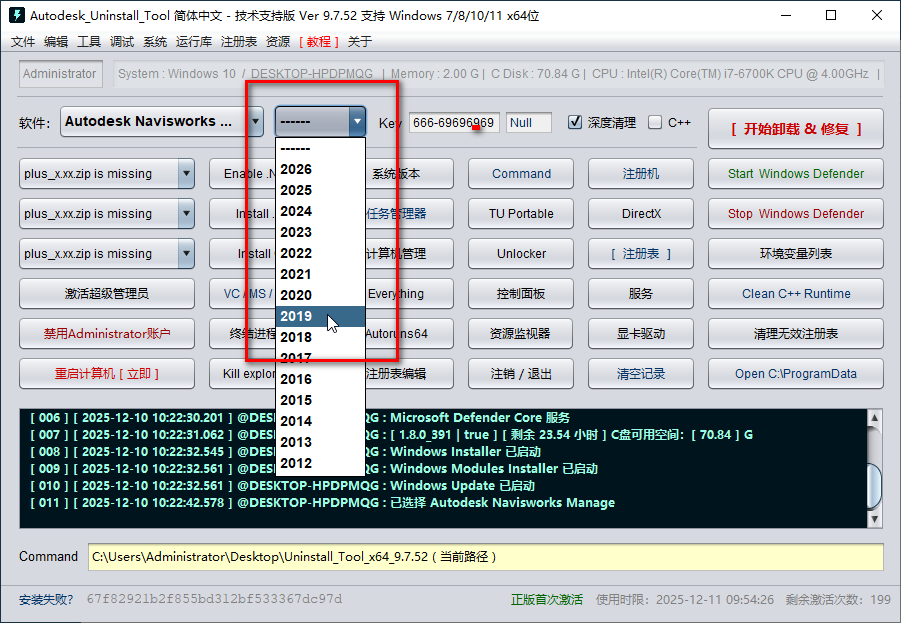Click the DirectX button
The image size is (901, 623).
click(x=641, y=214)
